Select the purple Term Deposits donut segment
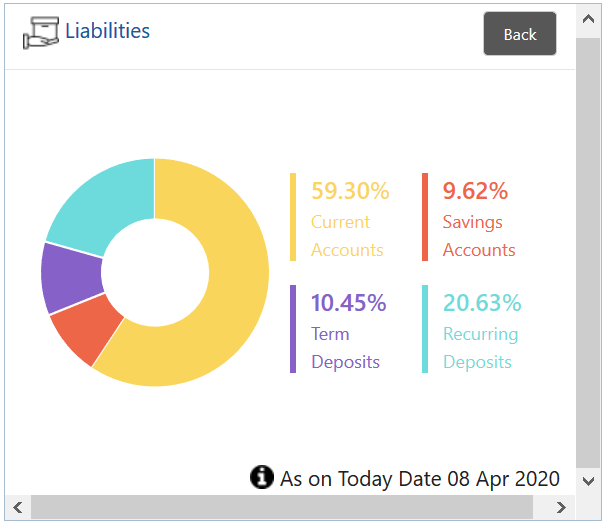 (x=71, y=277)
